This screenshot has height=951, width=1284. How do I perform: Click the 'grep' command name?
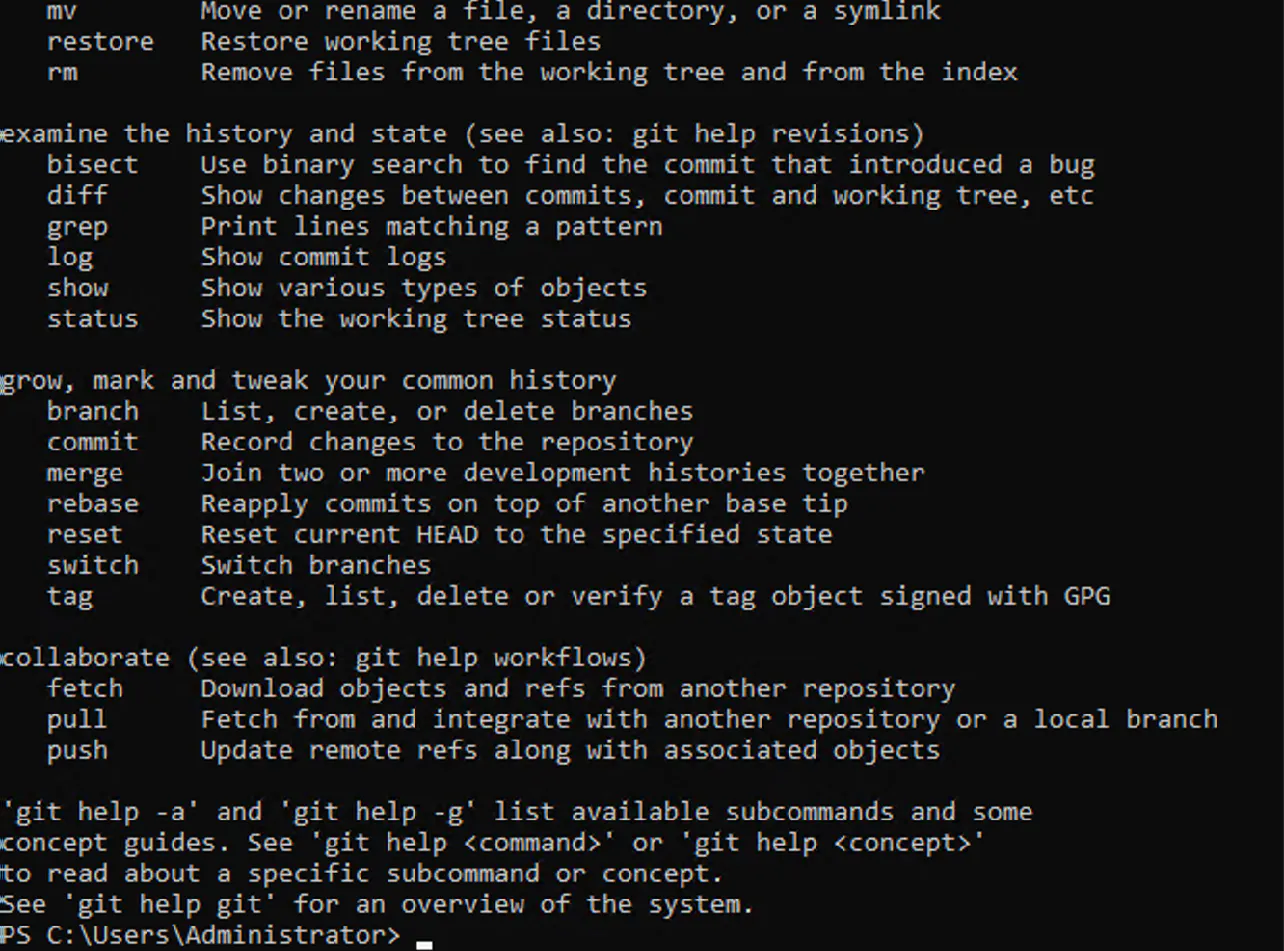(x=77, y=226)
